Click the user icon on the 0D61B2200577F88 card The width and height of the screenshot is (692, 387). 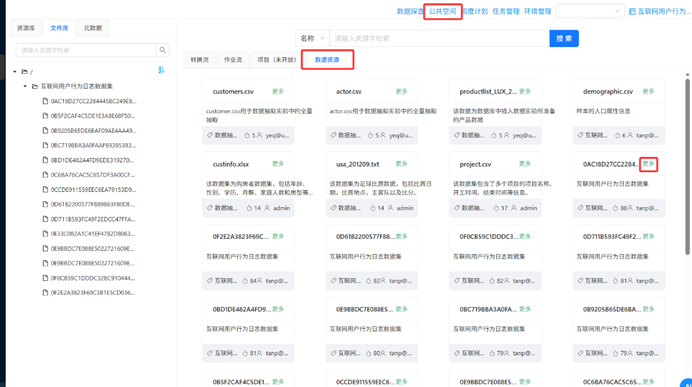383,281
